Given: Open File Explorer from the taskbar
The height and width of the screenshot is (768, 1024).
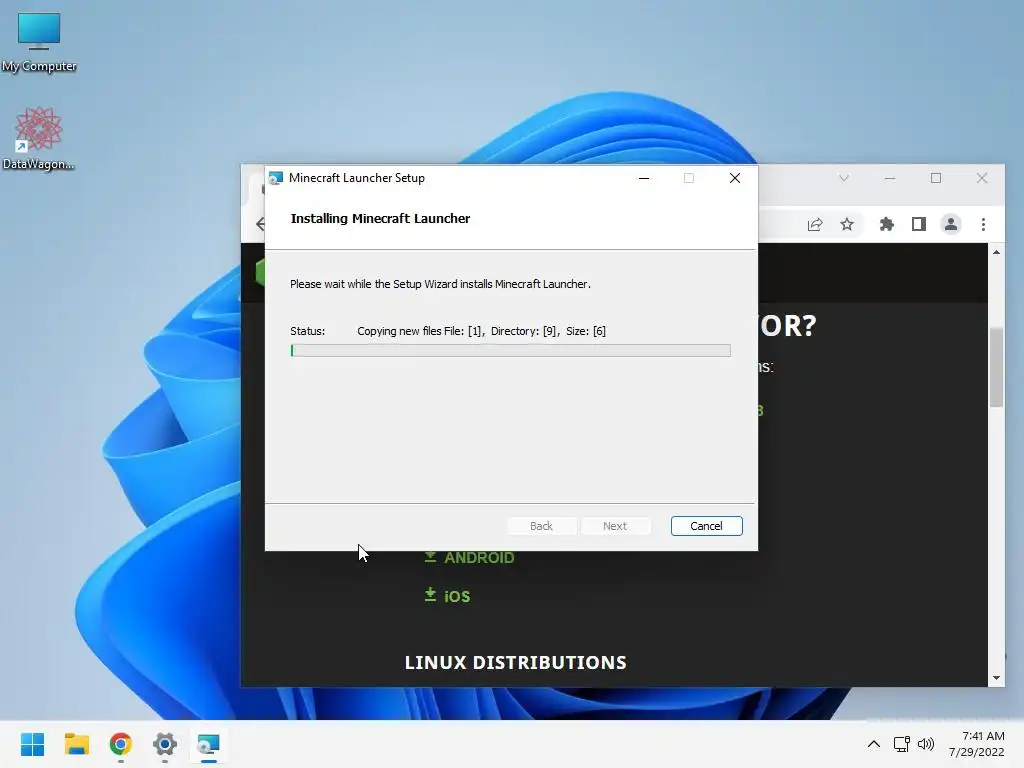Looking at the screenshot, I should click(x=76, y=744).
